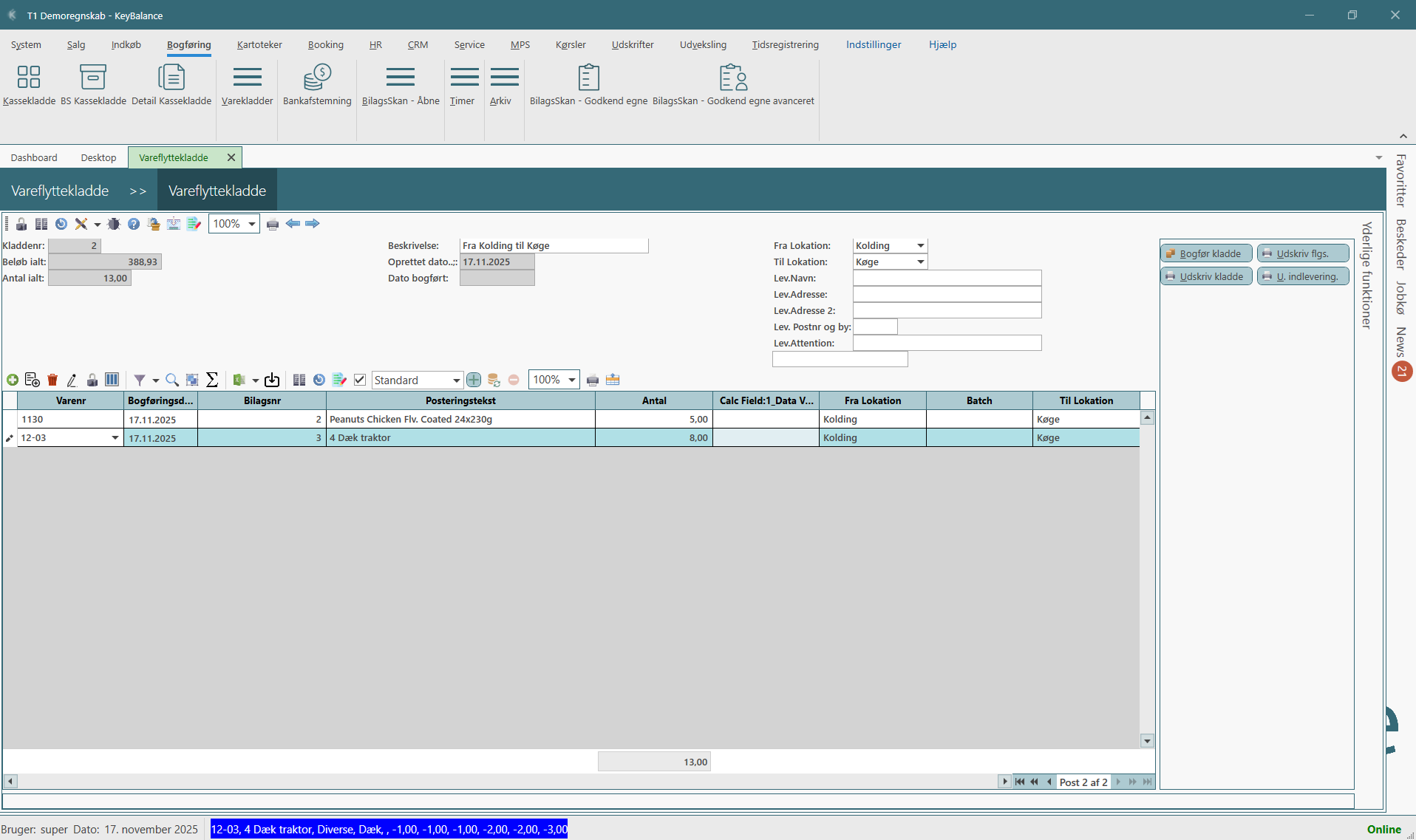Screen dimensions: 1416x840
Task: Click the grid's vertical scrollbar down arrow
Action: click(1147, 740)
